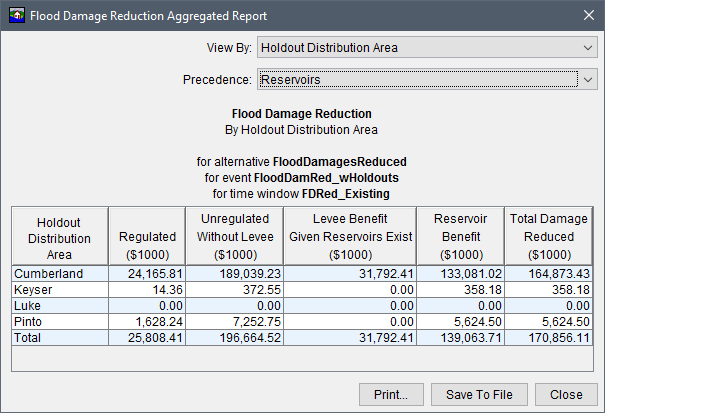The width and height of the screenshot is (716, 413).
Task: Click the Regulated column header
Action: coord(147,236)
